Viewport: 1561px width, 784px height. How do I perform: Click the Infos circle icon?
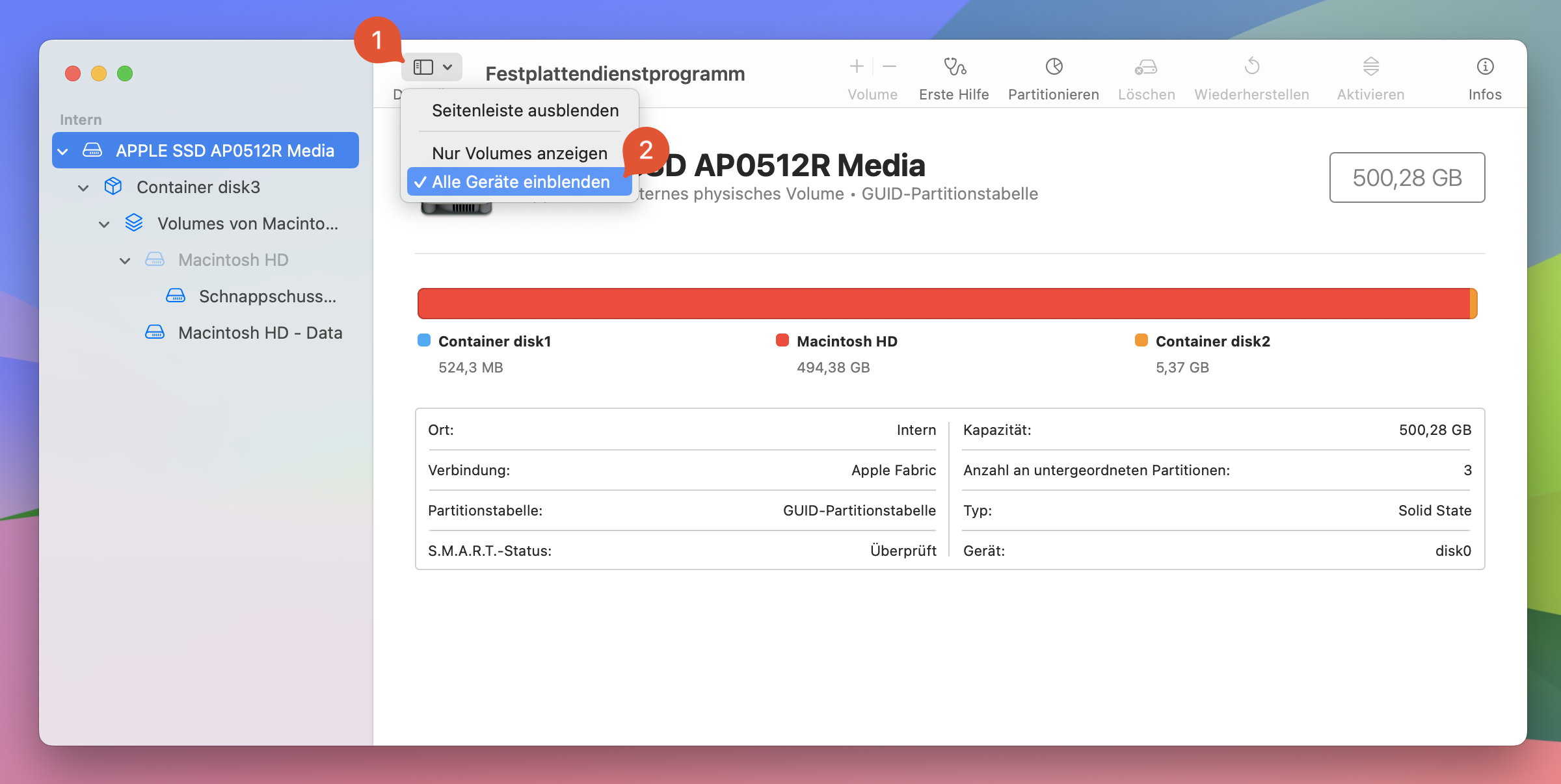[x=1485, y=67]
